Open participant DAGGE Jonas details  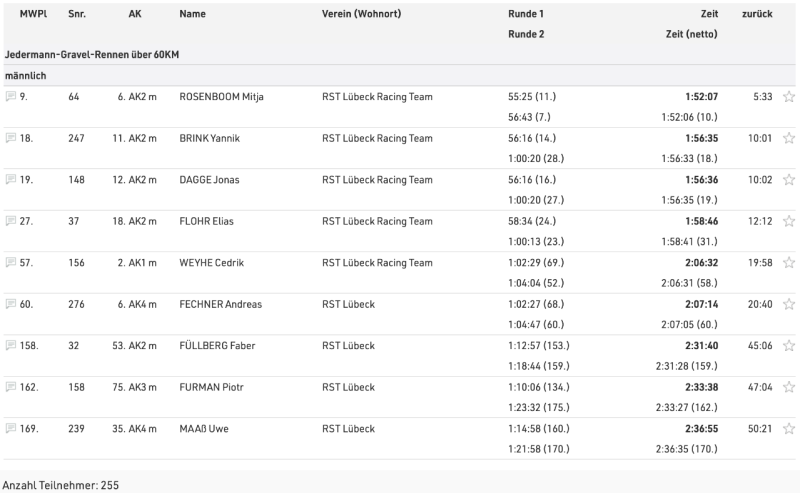point(209,180)
